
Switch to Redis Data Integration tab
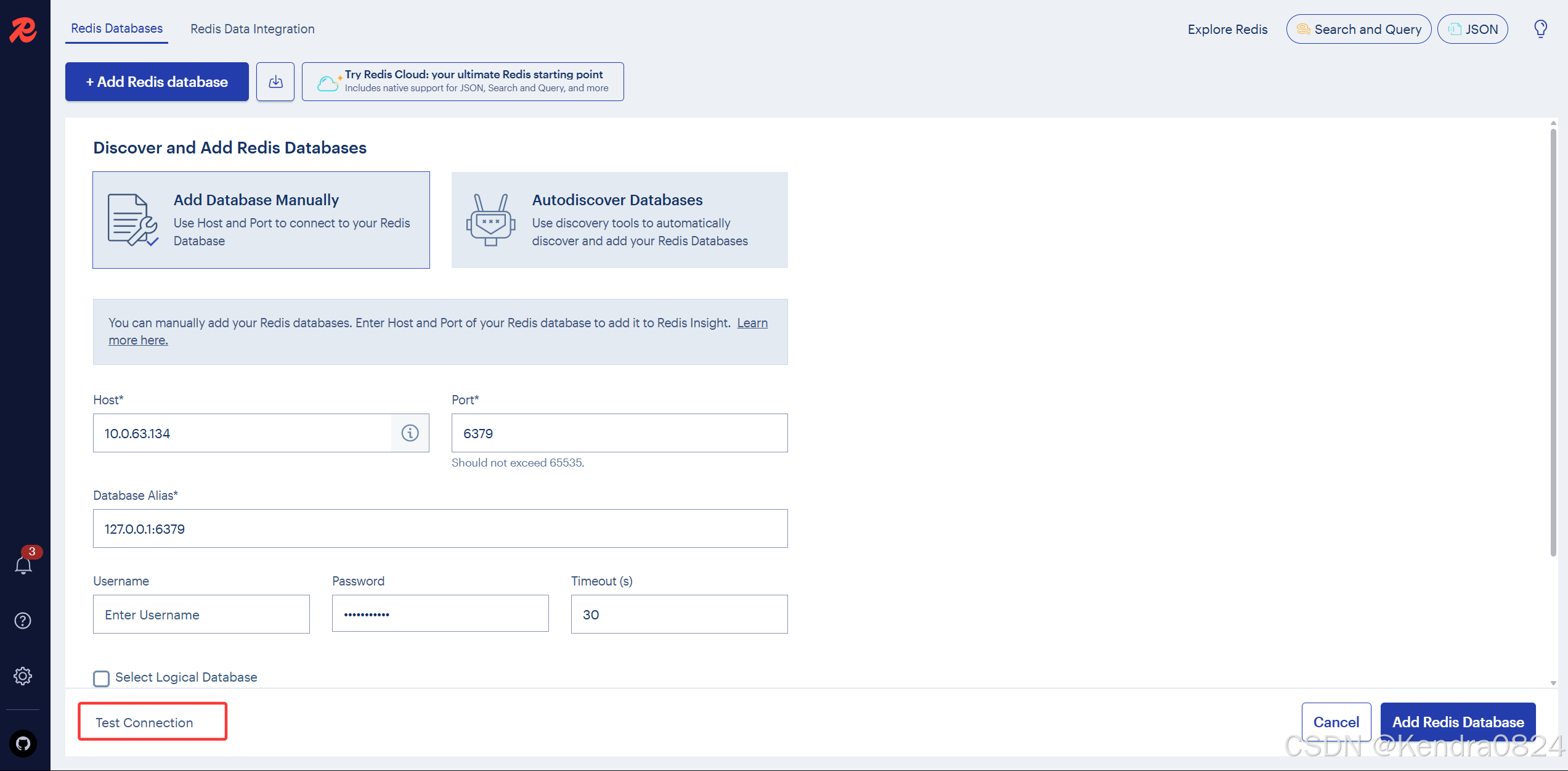[x=253, y=29]
